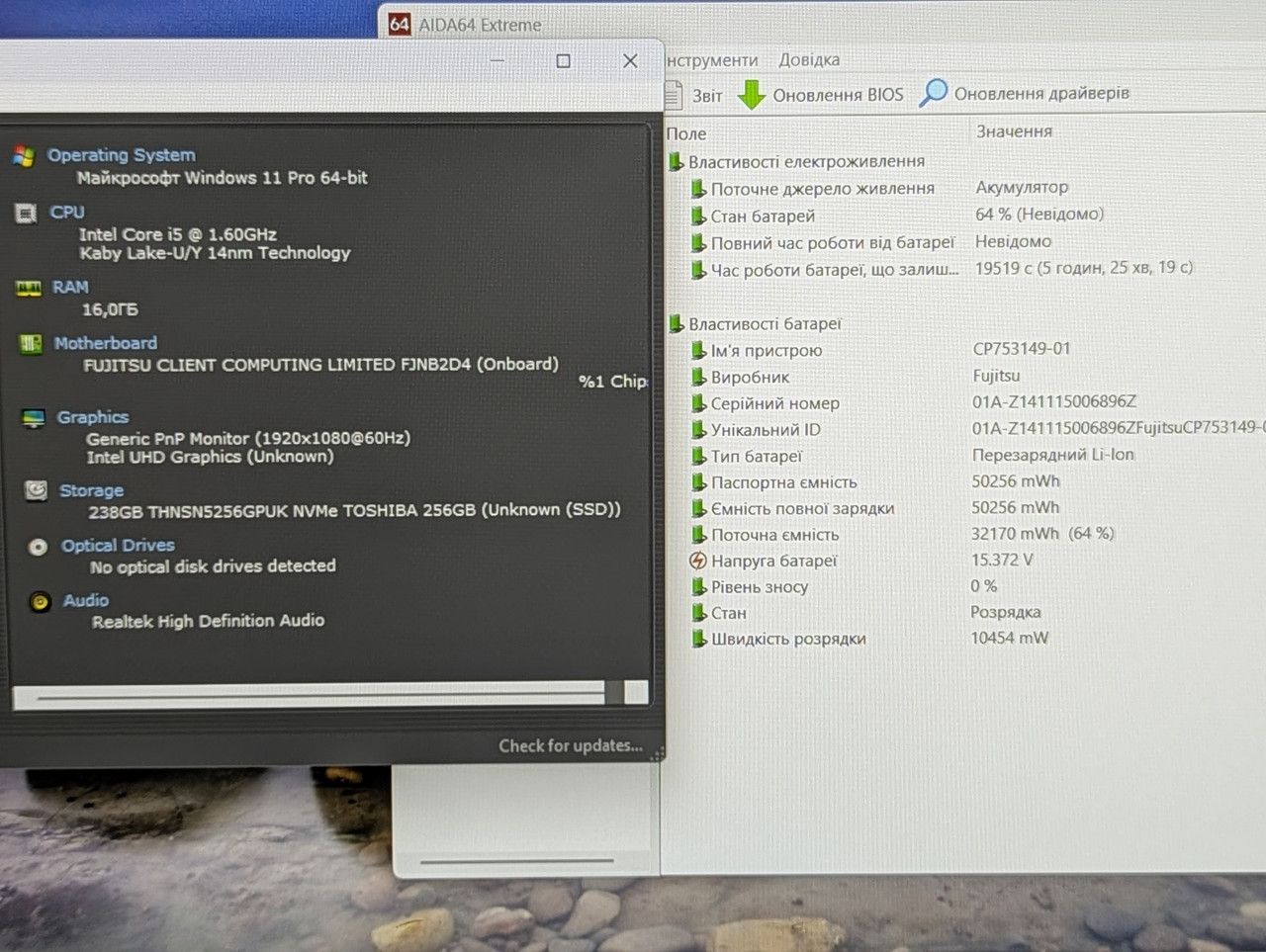Click the Operating System Windows flag icon
The width and height of the screenshot is (1266, 952).
point(25,156)
